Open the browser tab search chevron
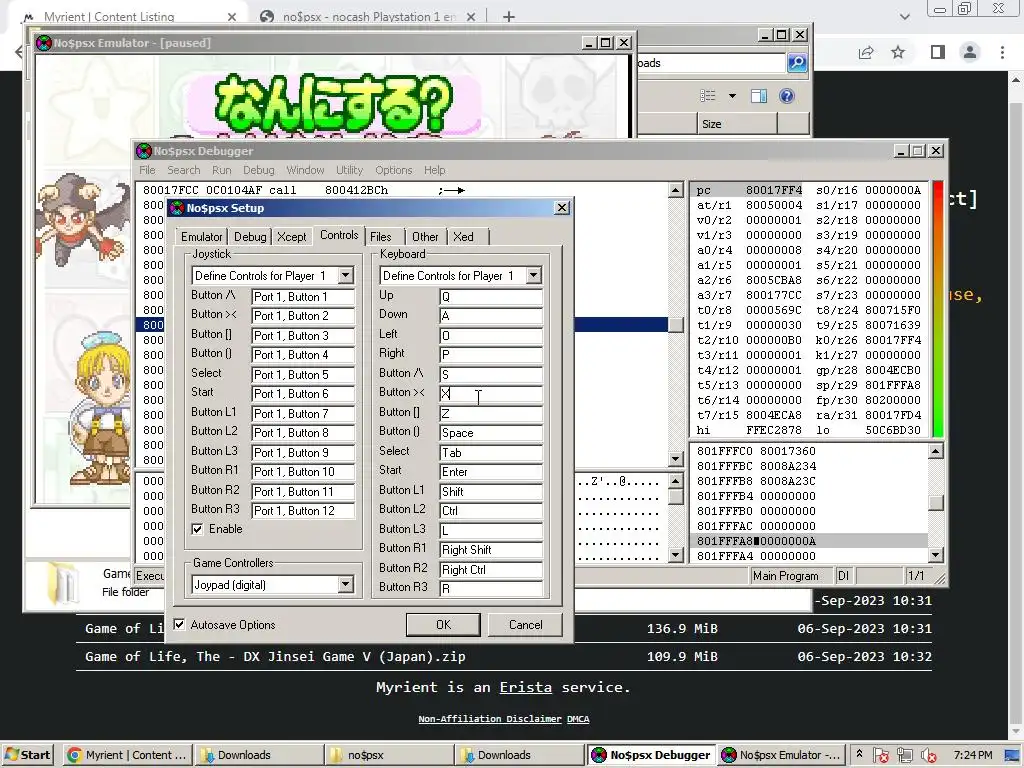Image resolution: width=1024 pixels, height=768 pixels. 904,17
